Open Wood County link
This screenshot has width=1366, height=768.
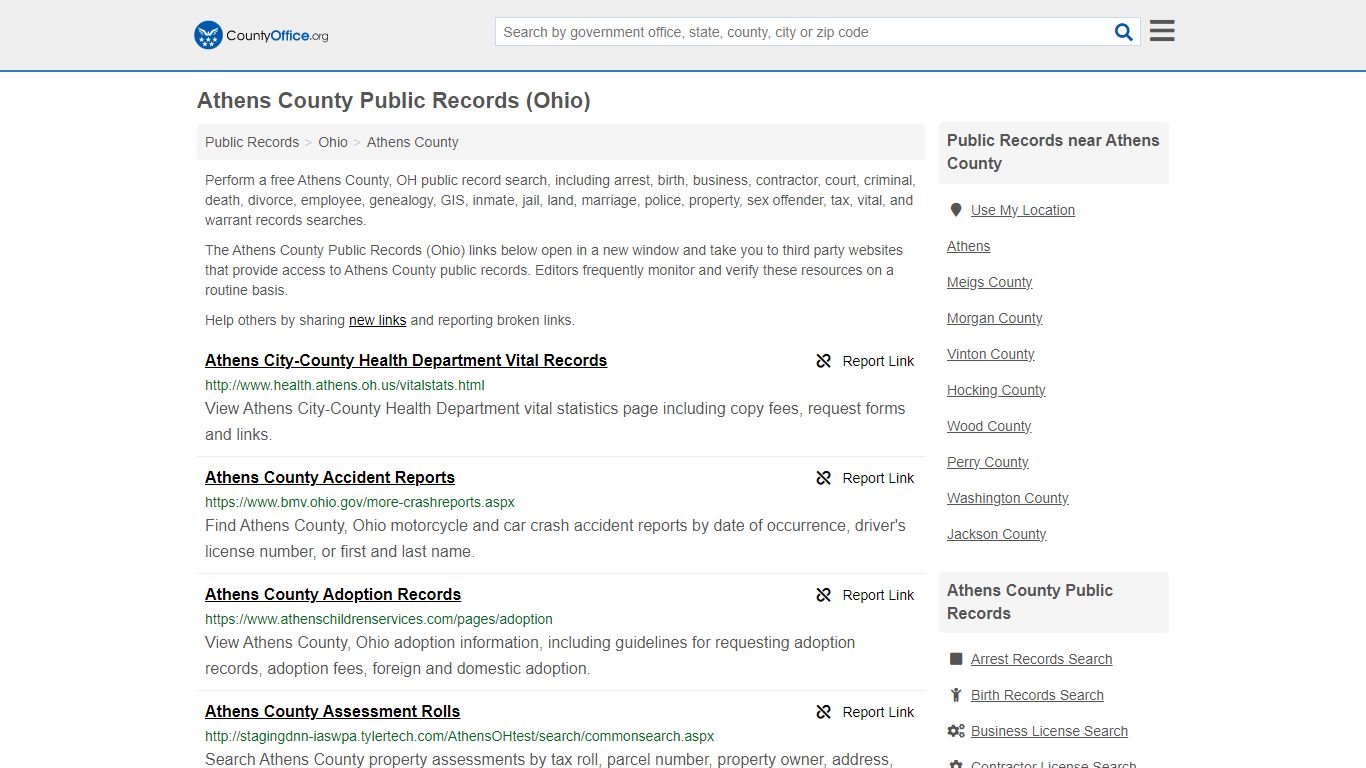pyautogui.click(x=989, y=426)
